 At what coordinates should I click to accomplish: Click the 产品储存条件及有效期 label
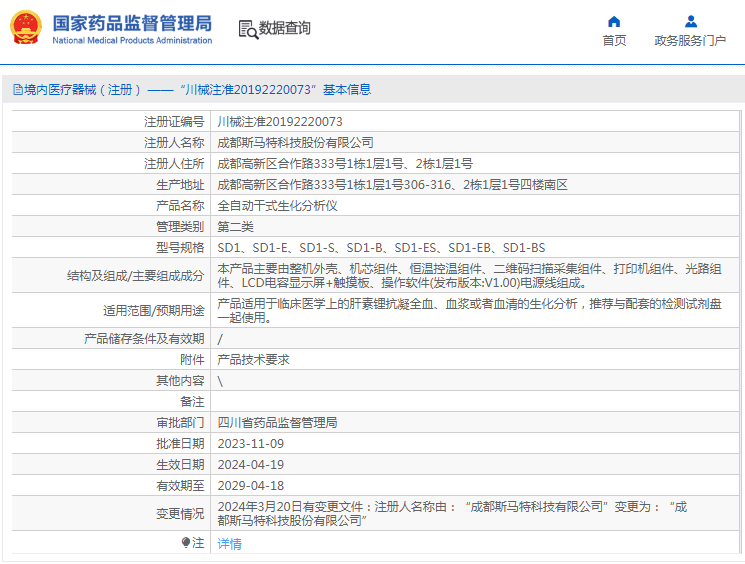pyautogui.click(x=144, y=339)
